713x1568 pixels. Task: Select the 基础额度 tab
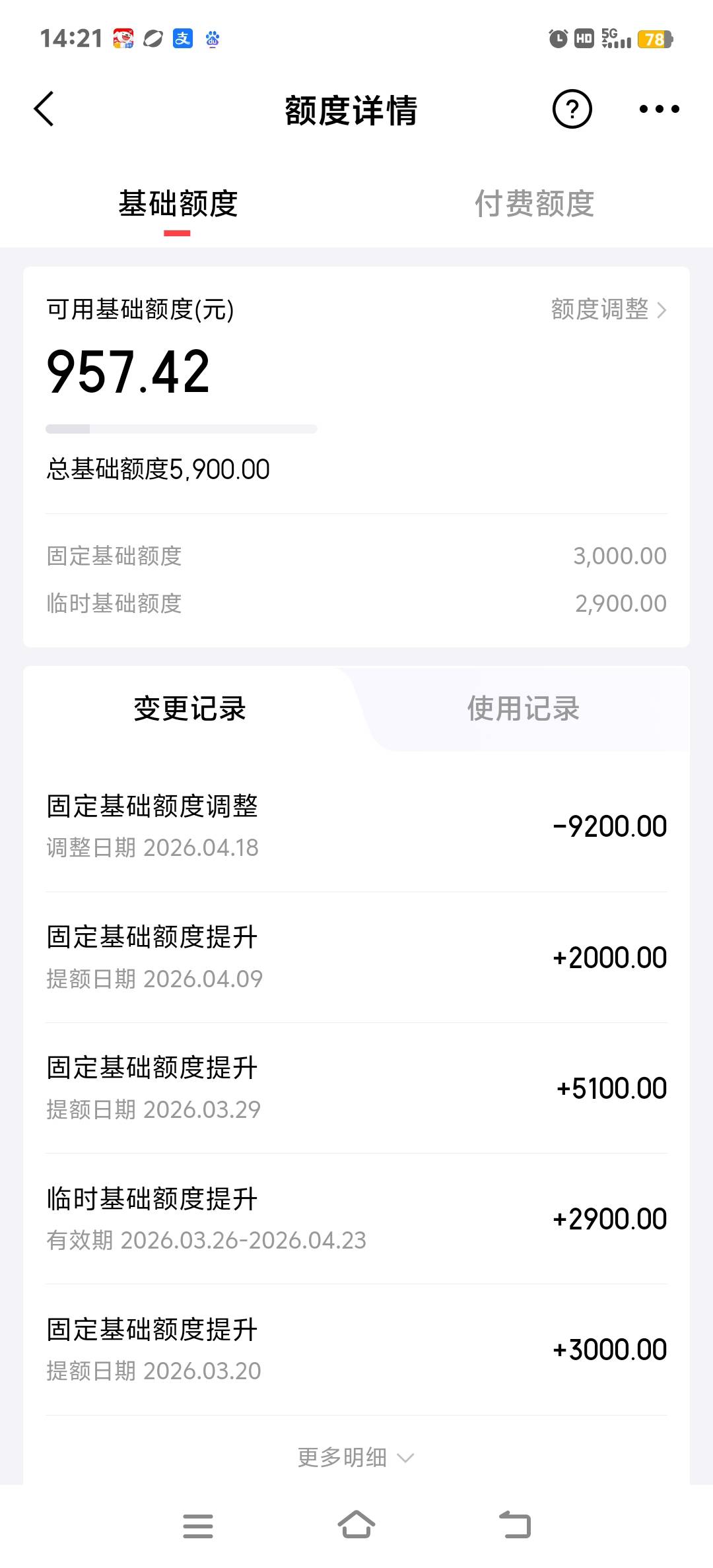click(178, 203)
